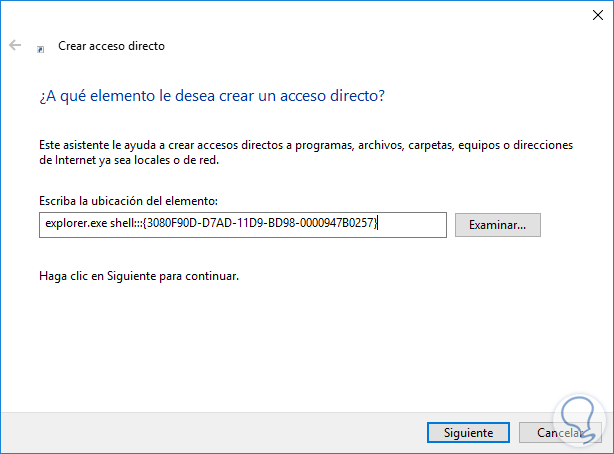The height and width of the screenshot is (454, 614).
Task: Click Siguiente to continue the wizard
Action: (x=461, y=433)
